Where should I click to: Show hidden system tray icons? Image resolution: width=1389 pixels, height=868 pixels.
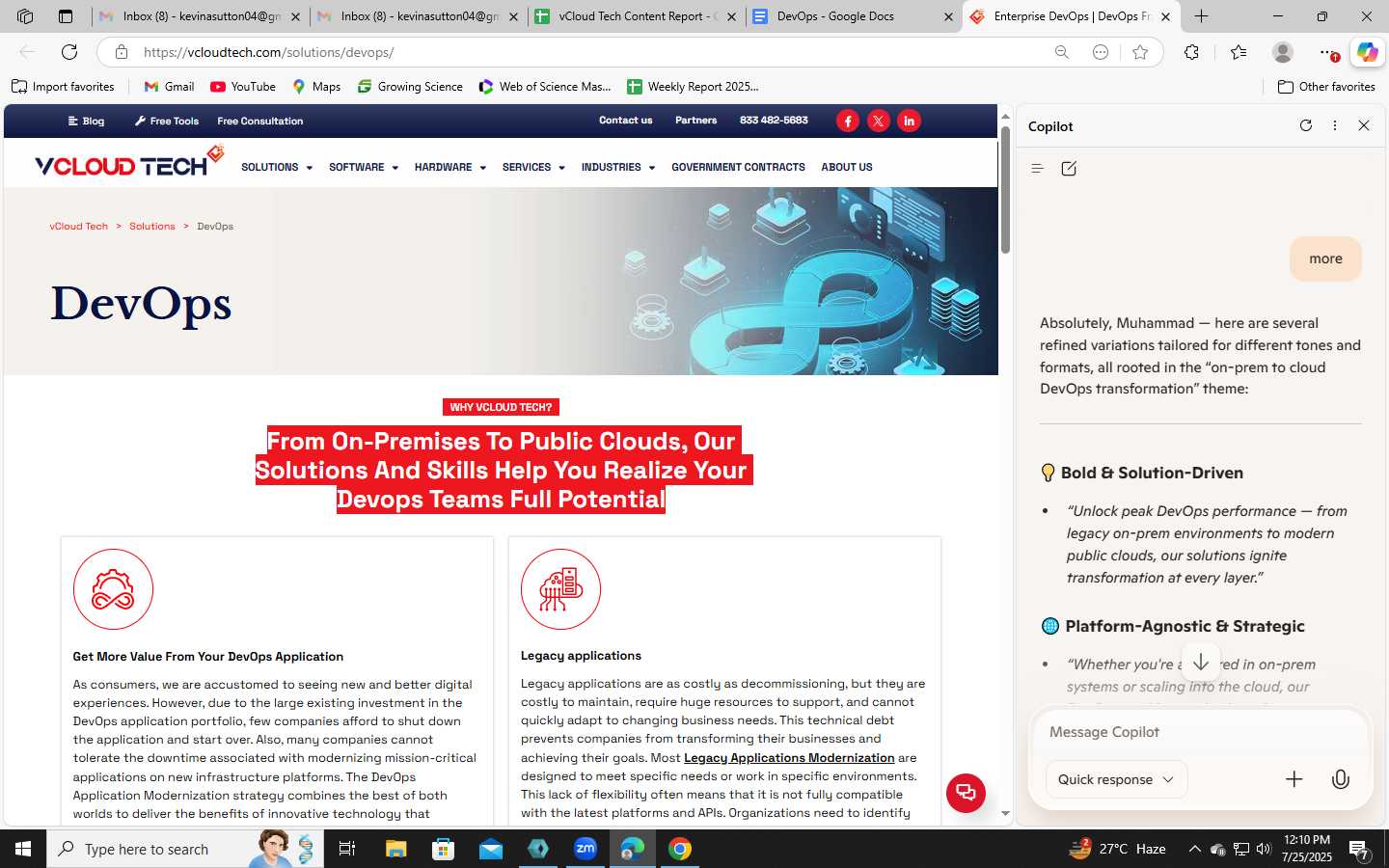click(1194, 849)
